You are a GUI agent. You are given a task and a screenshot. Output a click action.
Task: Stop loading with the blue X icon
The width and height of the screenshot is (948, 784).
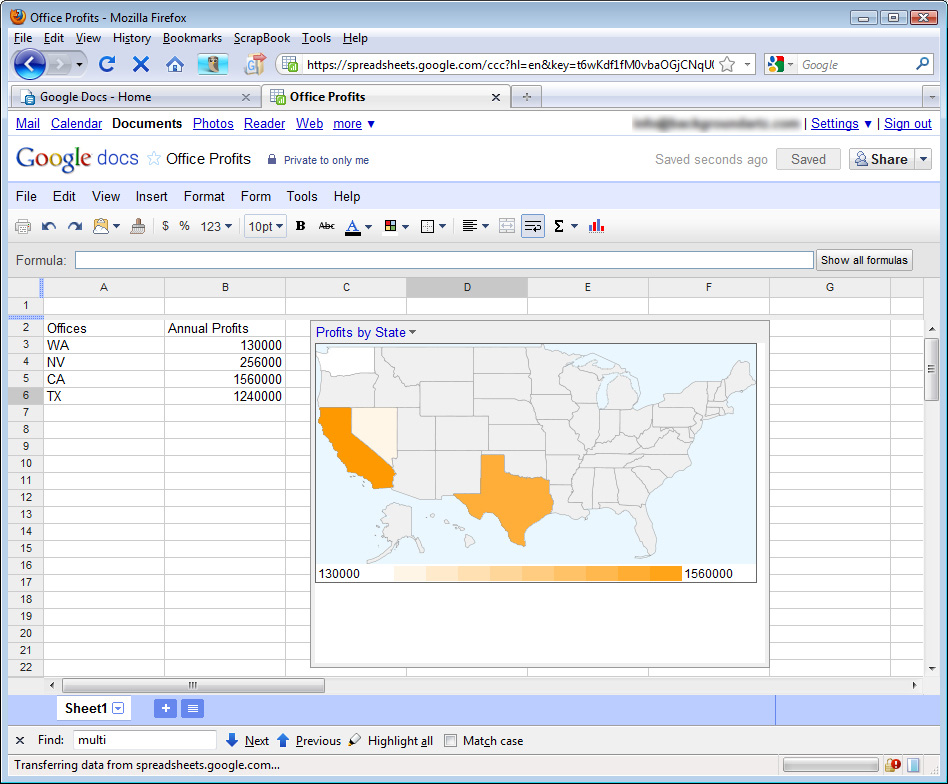[141, 64]
